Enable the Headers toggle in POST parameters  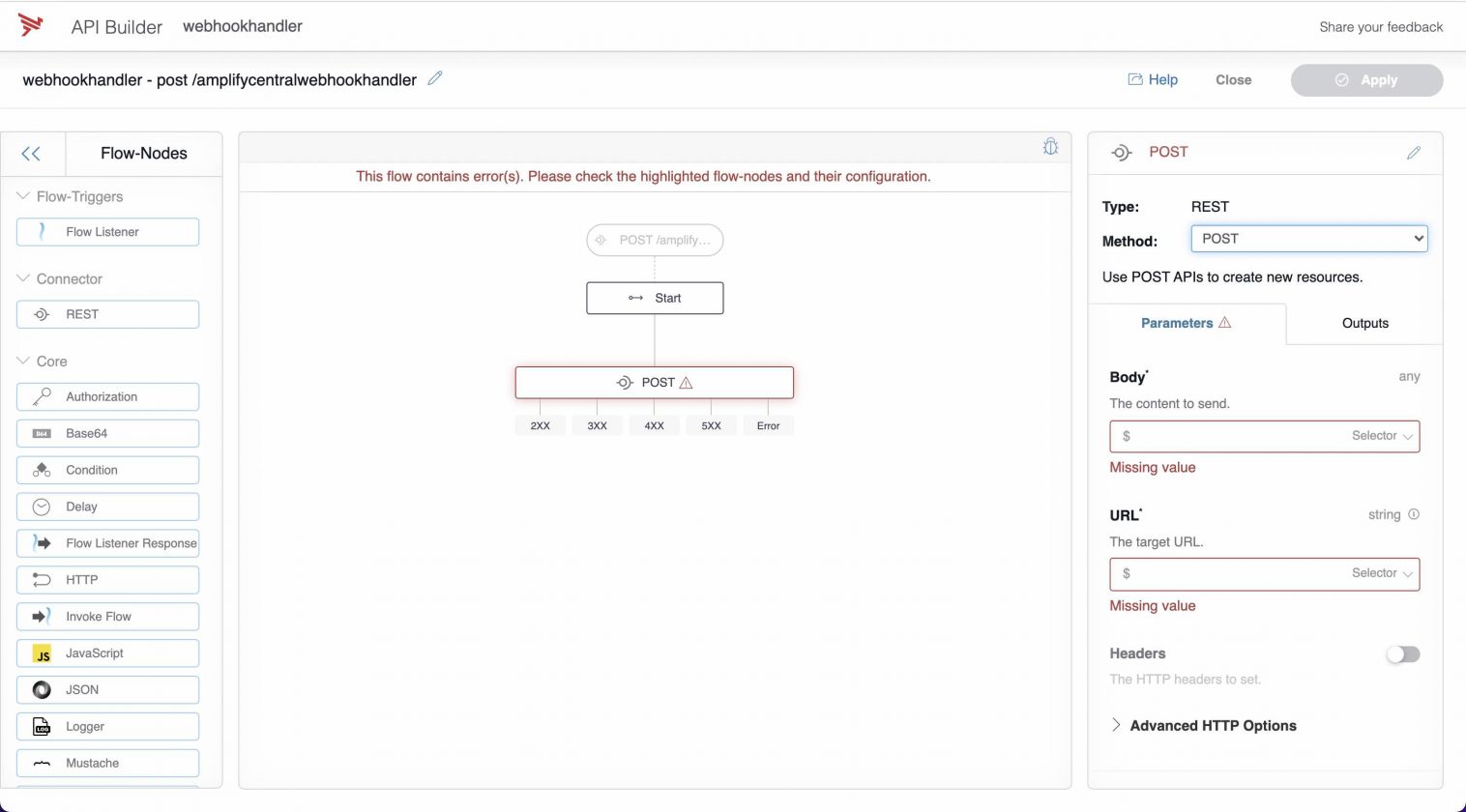point(1403,654)
